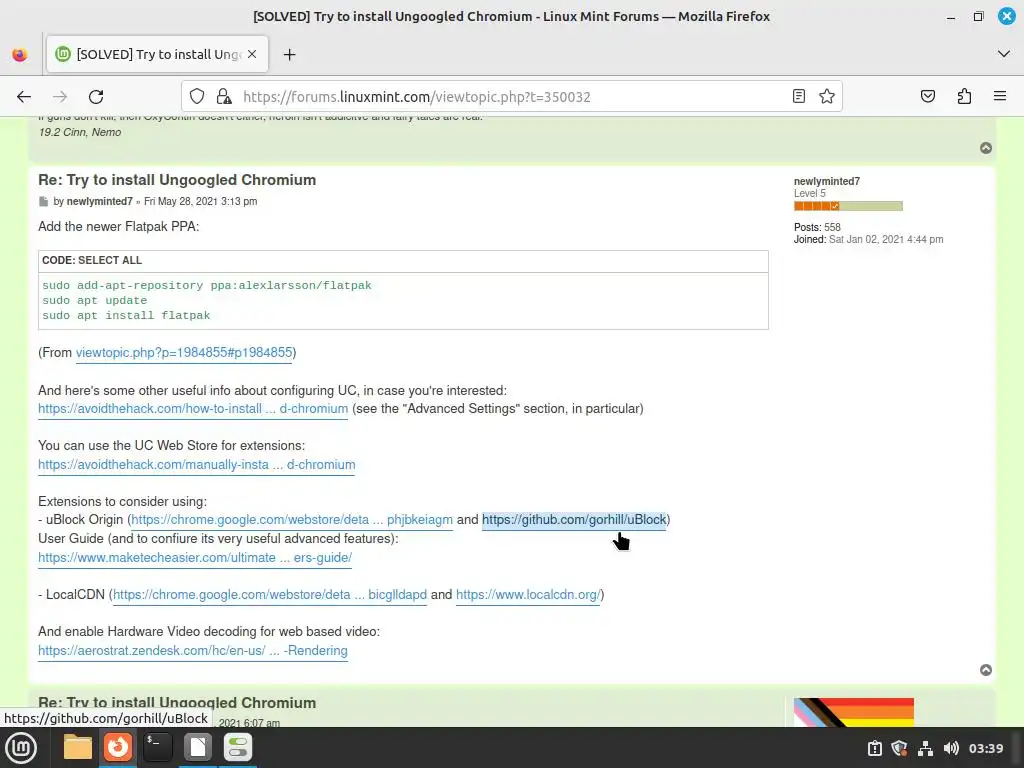Open the tracking protection shield icon
1024x768 pixels.
pyautogui.click(x=197, y=97)
